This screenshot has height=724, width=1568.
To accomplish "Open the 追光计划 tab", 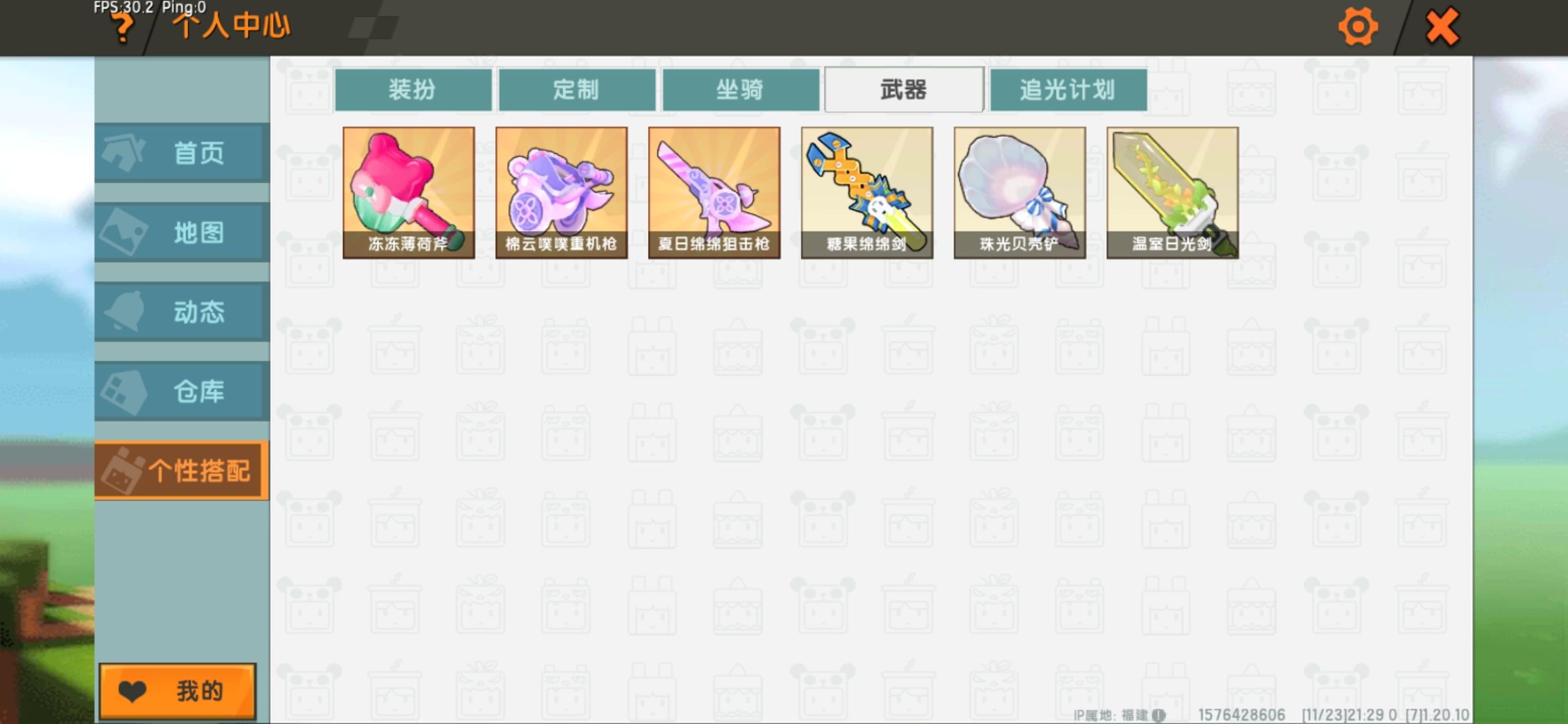I will [x=1068, y=89].
